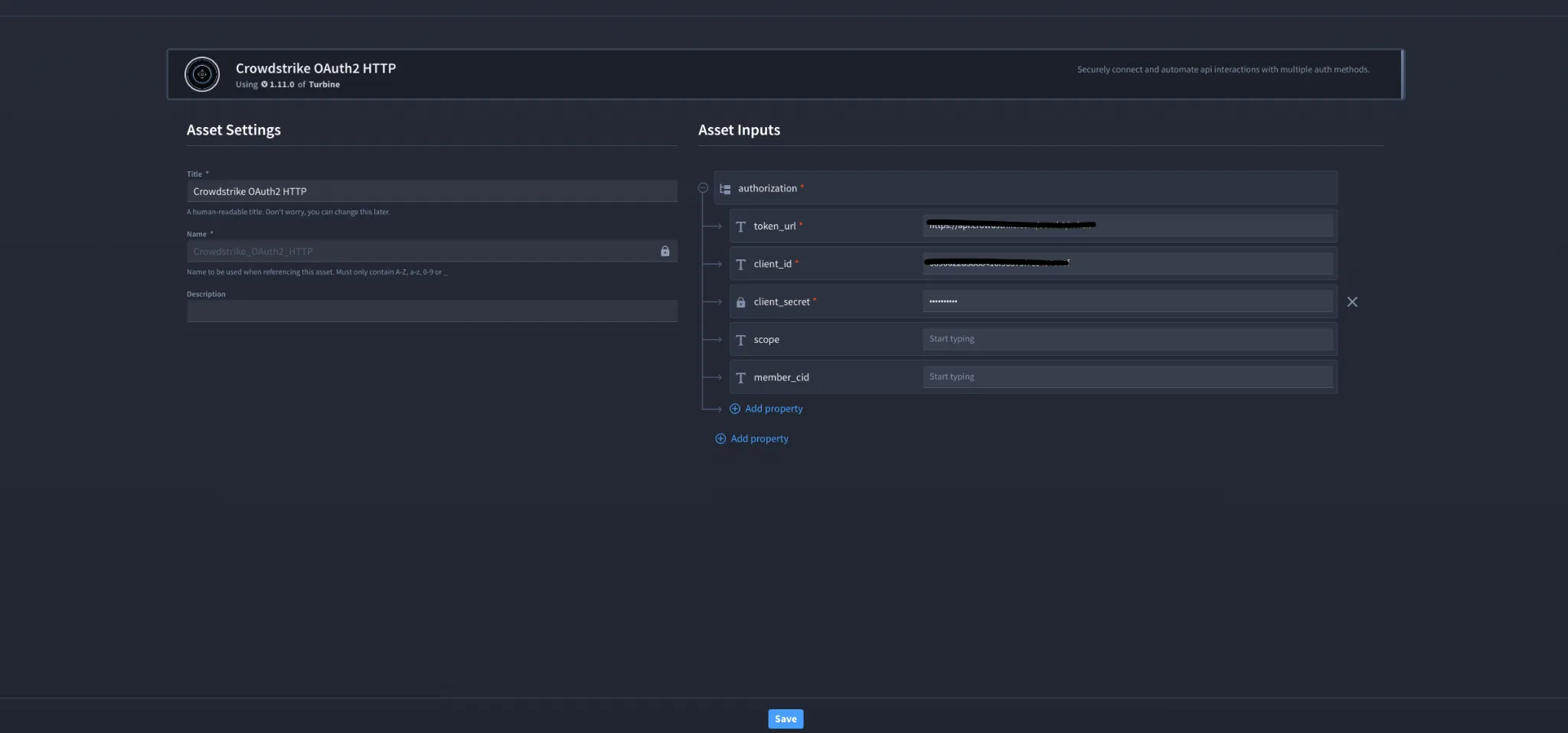The image size is (1568, 733).
Task: Collapse the authorization property group
Action: point(703,187)
